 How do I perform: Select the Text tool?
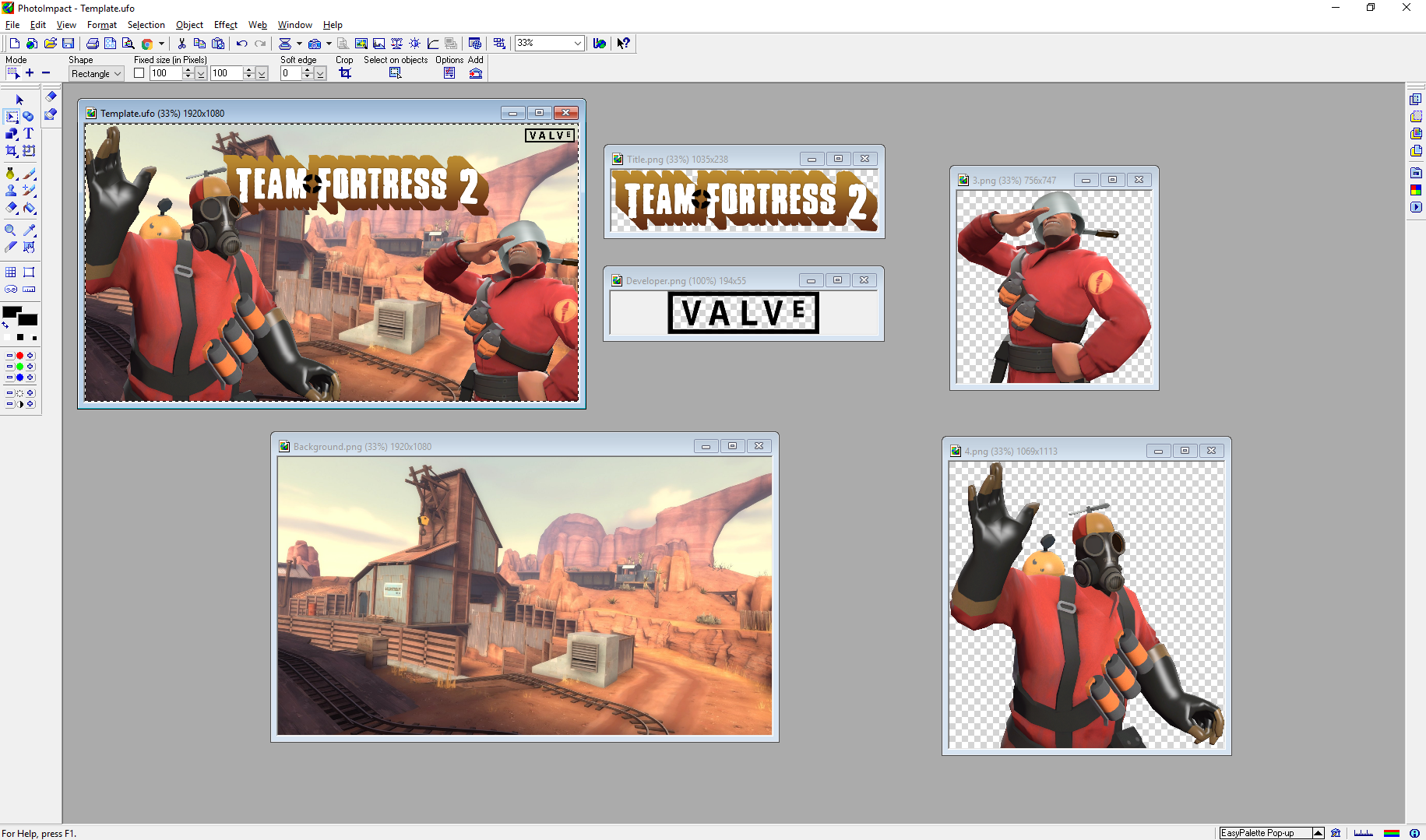pos(29,134)
